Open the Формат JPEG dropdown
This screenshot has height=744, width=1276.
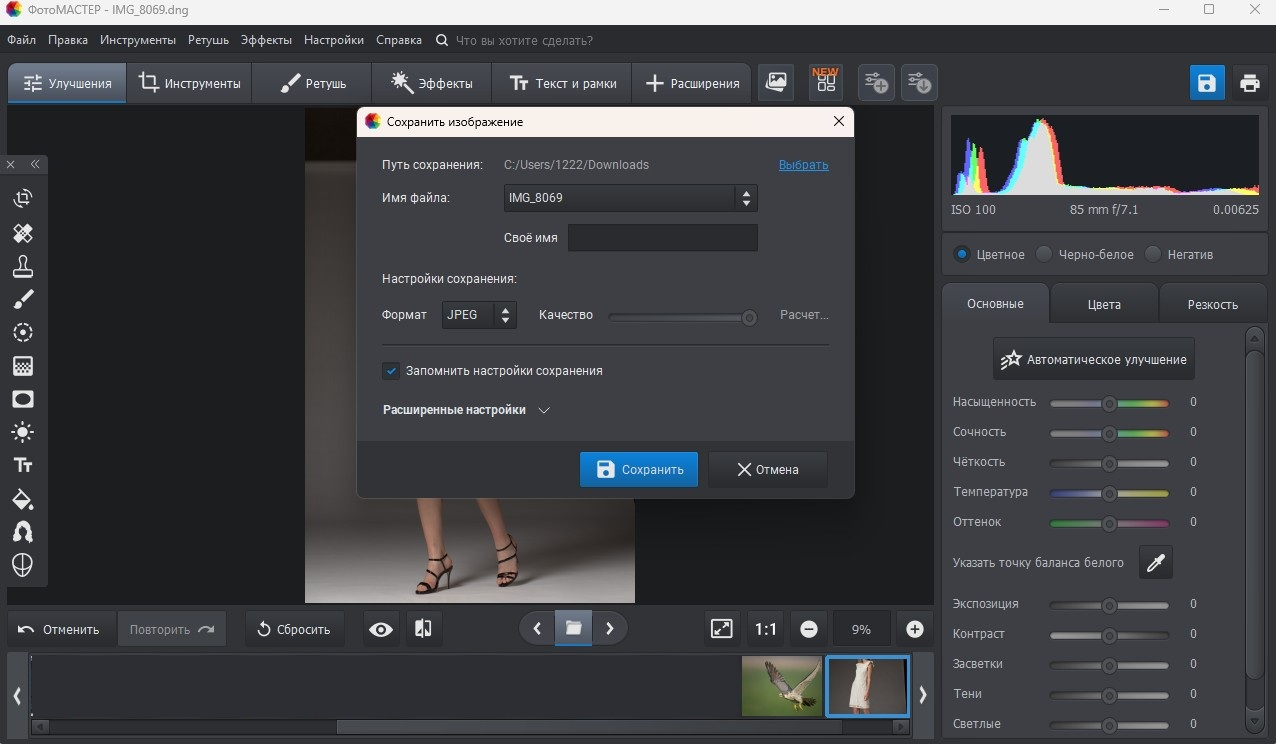pyautogui.click(x=479, y=315)
